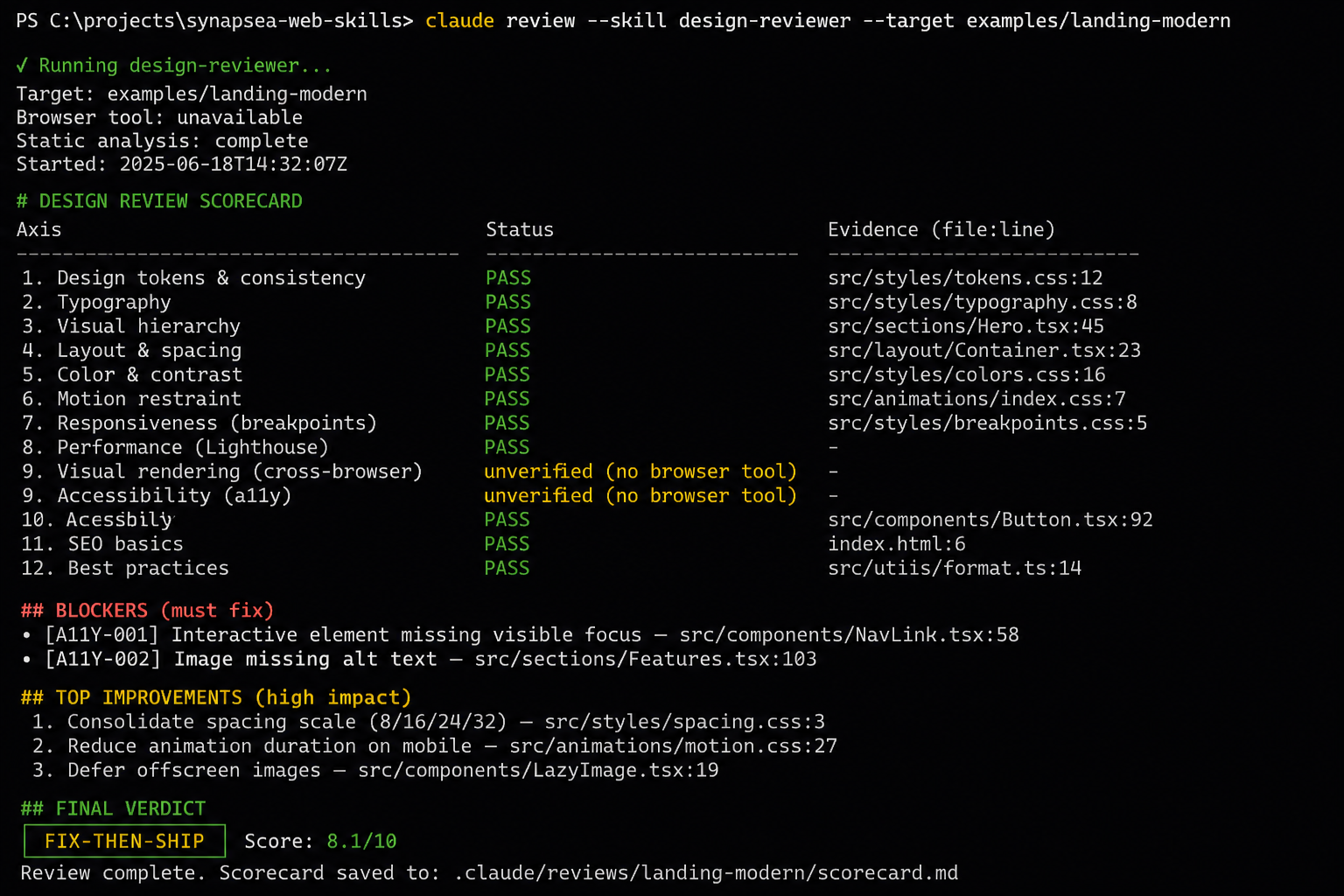Click the DESIGN REVIEW SCORECARD heading
Screen dimensions: 1344x896
pyautogui.click(x=159, y=201)
